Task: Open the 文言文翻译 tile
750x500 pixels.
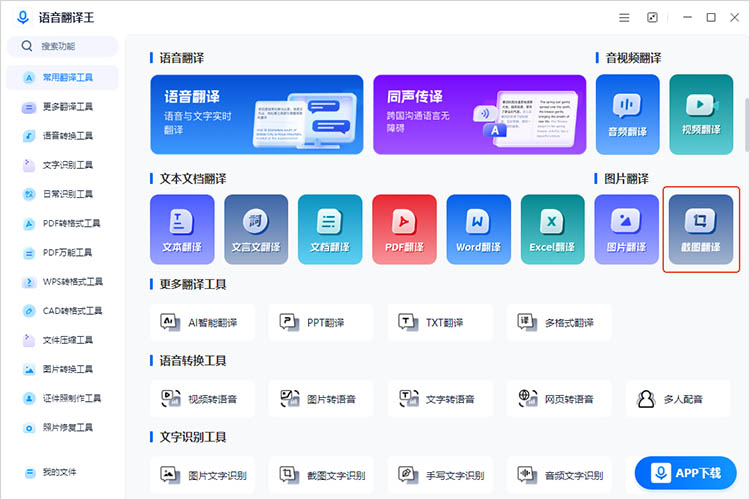Action: 256,229
